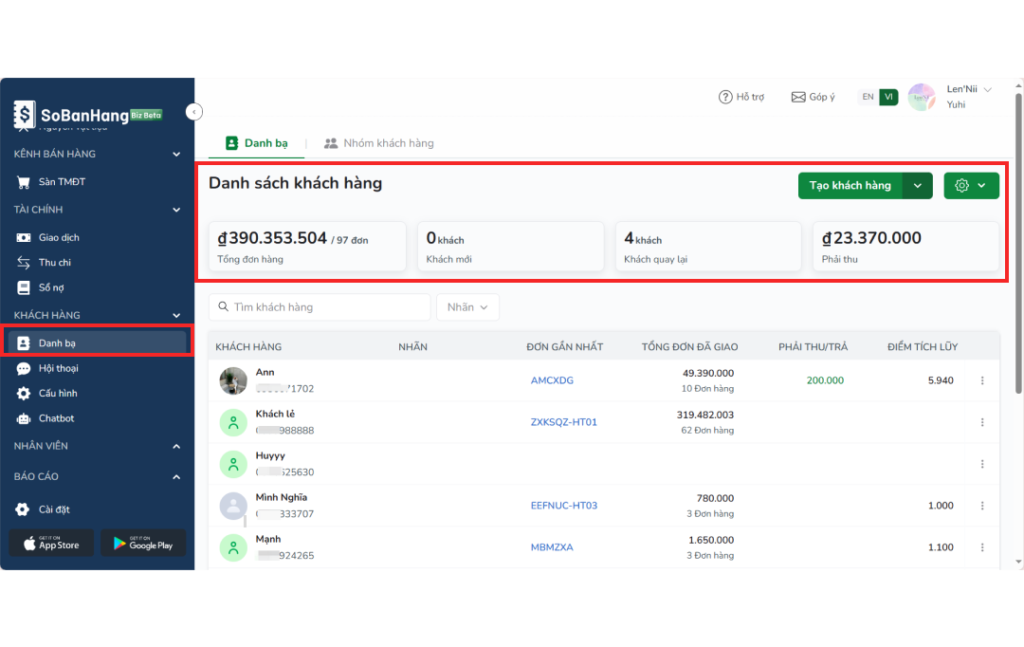Open Thu chi menu item
The image size is (1024, 647).
(97, 262)
